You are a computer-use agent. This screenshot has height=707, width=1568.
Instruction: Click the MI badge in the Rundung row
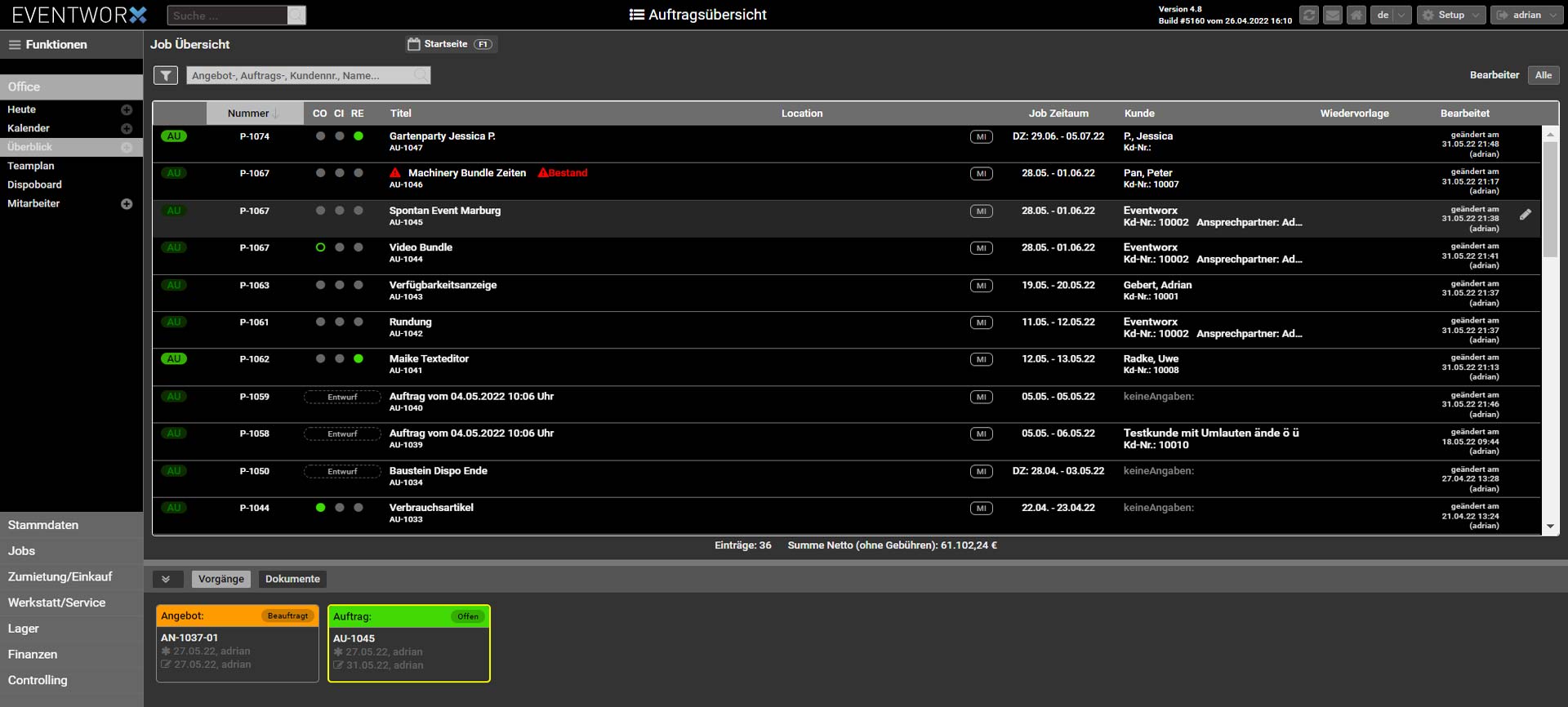[982, 323]
